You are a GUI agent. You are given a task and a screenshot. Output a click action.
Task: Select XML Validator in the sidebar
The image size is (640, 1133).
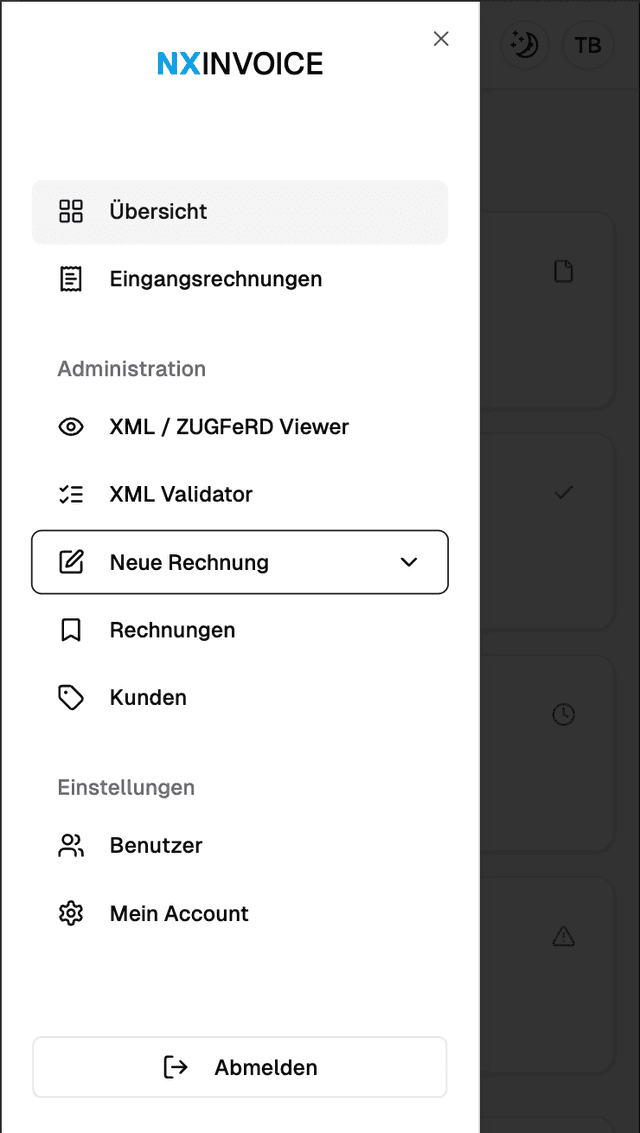coord(240,494)
